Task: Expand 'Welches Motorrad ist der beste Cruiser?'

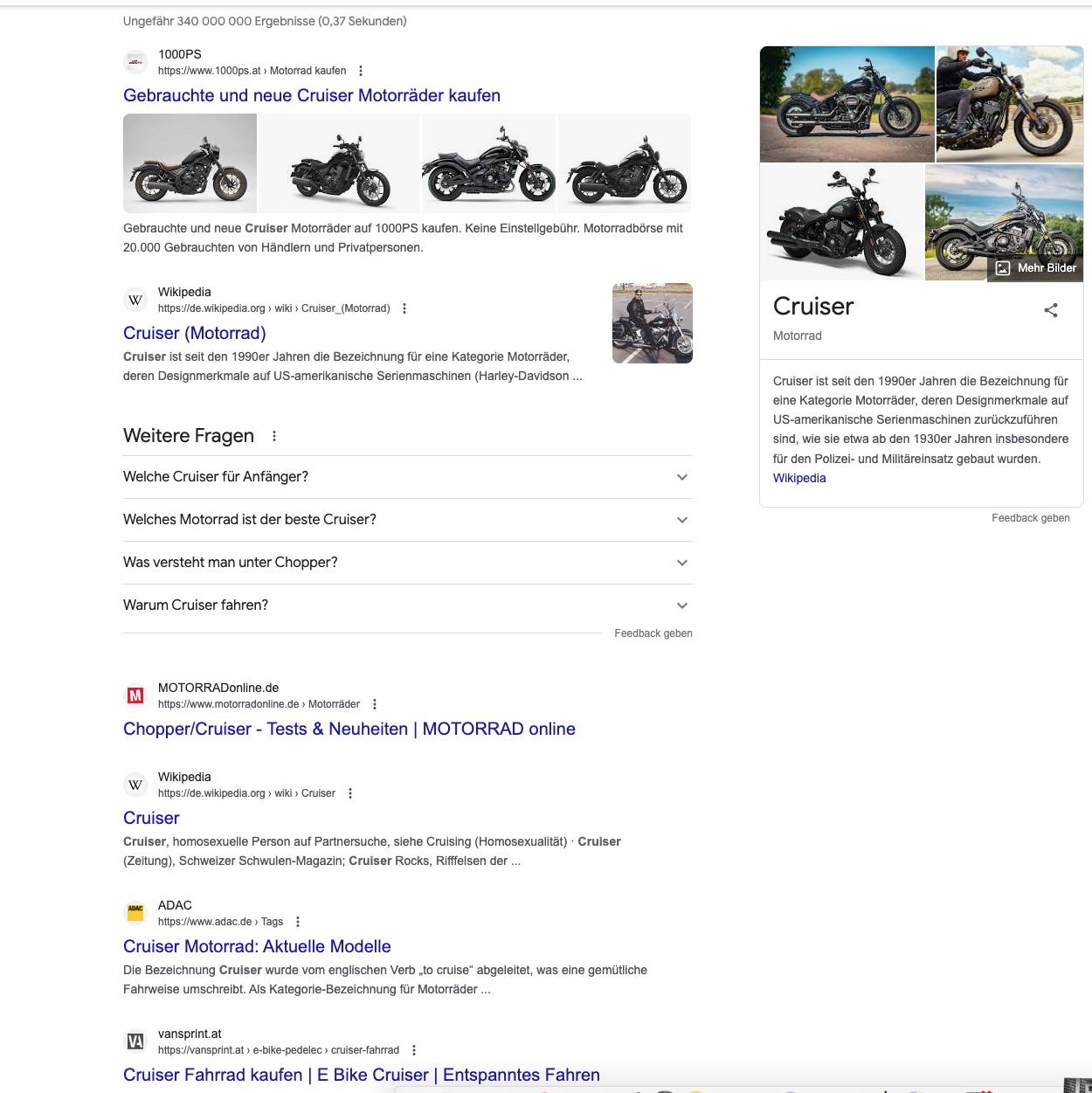Action: (x=682, y=520)
